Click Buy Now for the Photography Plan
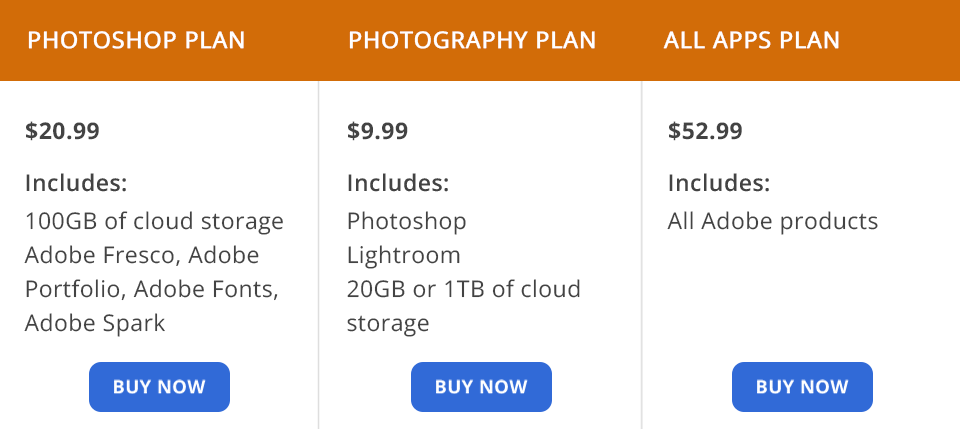Image resolution: width=960 pixels, height=429 pixels. pyautogui.click(x=481, y=387)
